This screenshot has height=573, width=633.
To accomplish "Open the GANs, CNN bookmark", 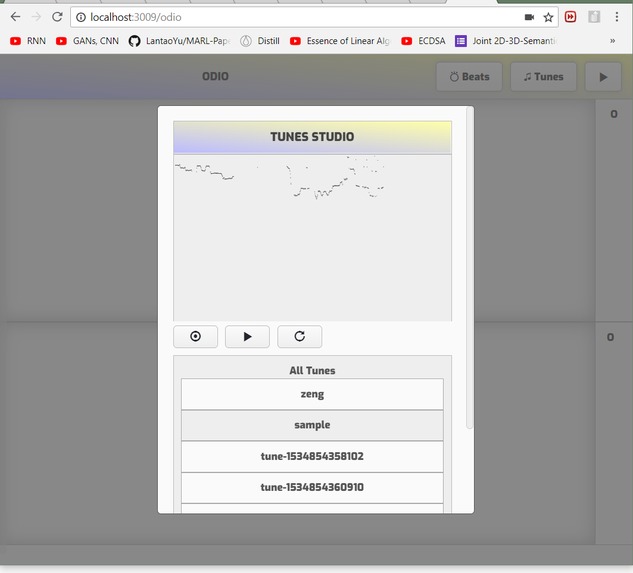I will (x=88, y=41).
